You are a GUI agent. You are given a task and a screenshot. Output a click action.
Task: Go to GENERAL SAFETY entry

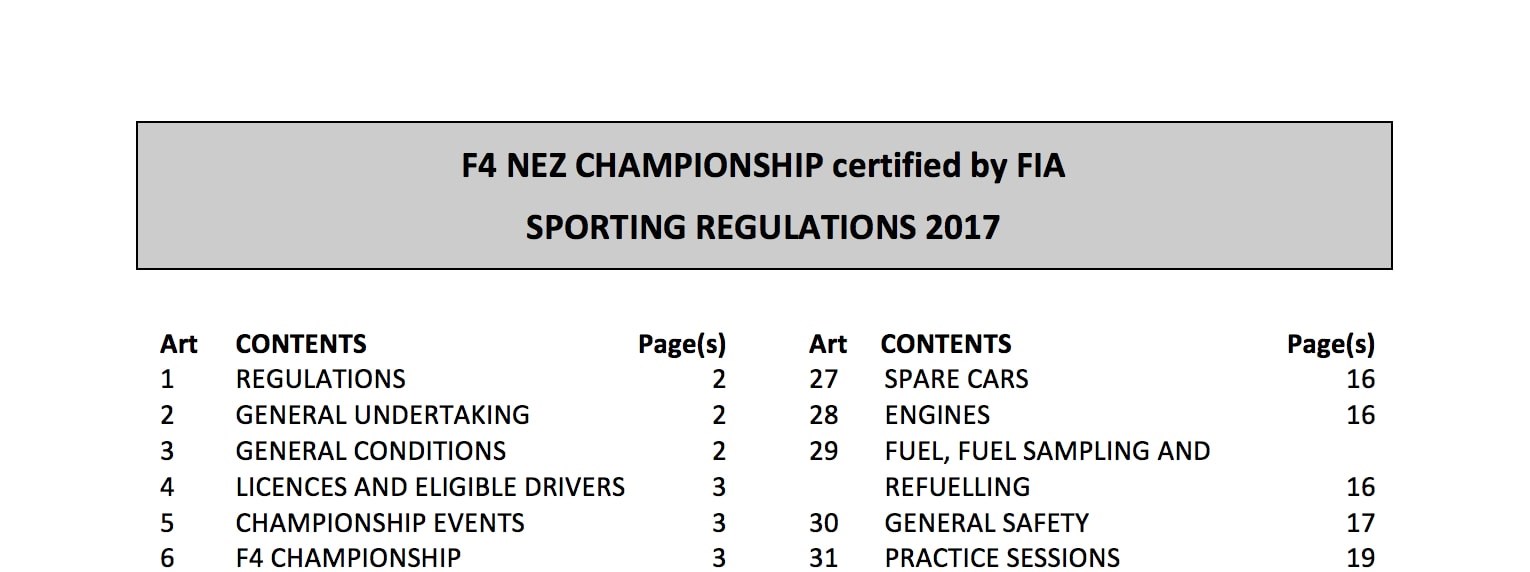[x=986, y=524]
